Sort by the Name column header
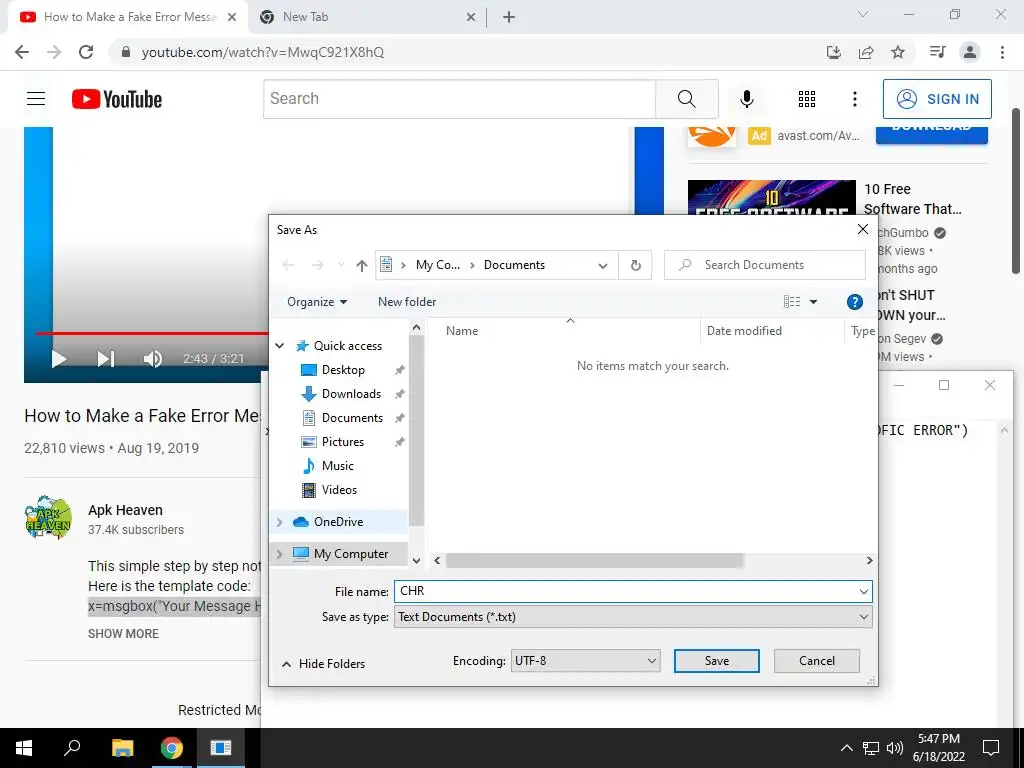Image resolution: width=1024 pixels, height=768 pixels. coord(462,331)
